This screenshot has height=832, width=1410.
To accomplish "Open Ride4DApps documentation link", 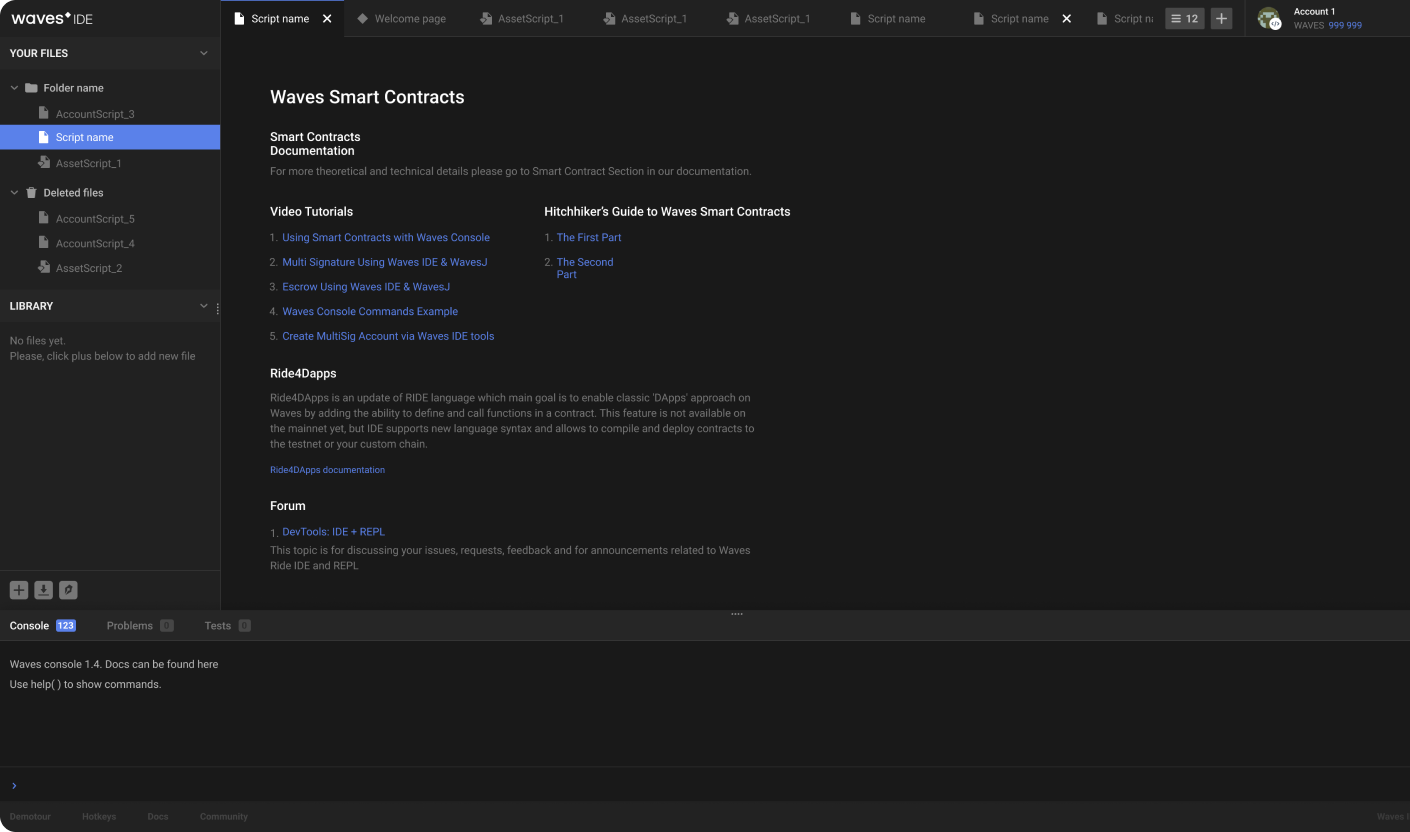I will coord(327,470).
